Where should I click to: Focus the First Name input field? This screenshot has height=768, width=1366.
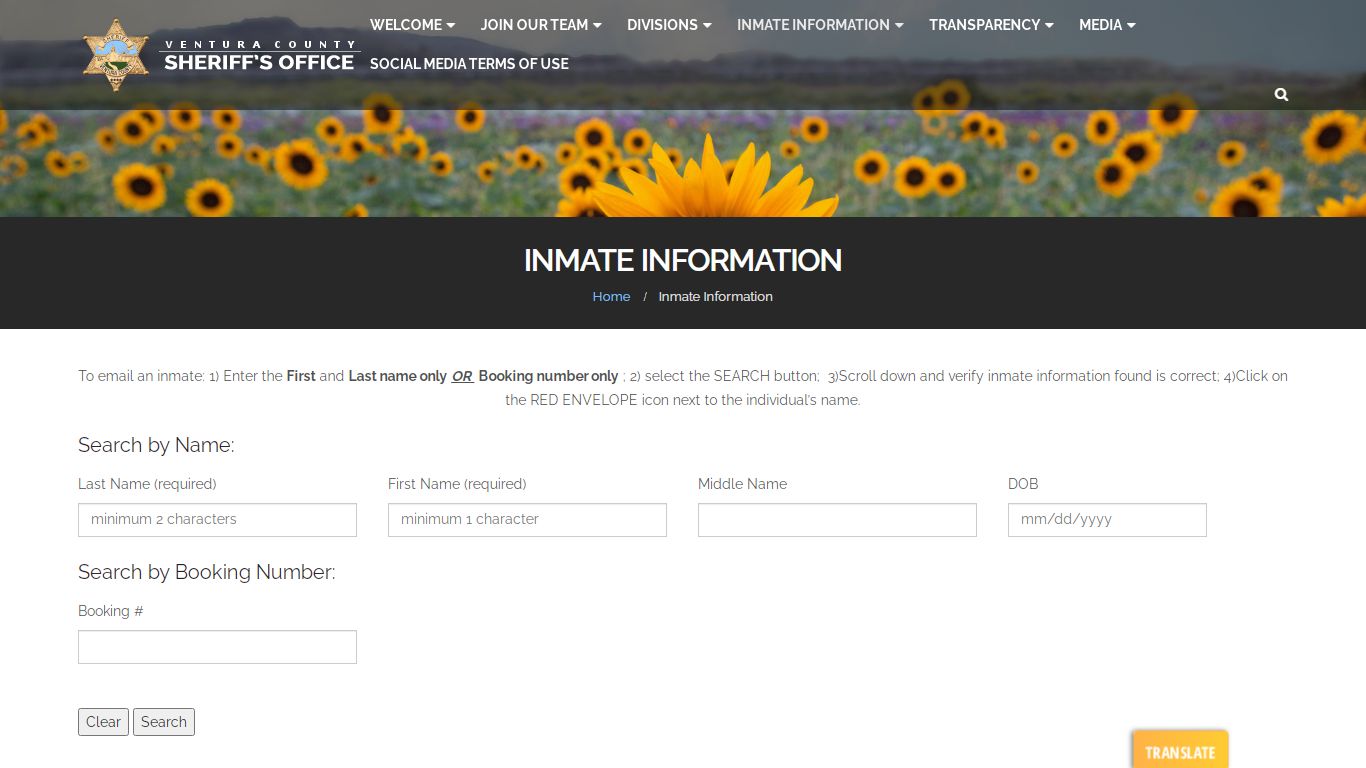527,520
